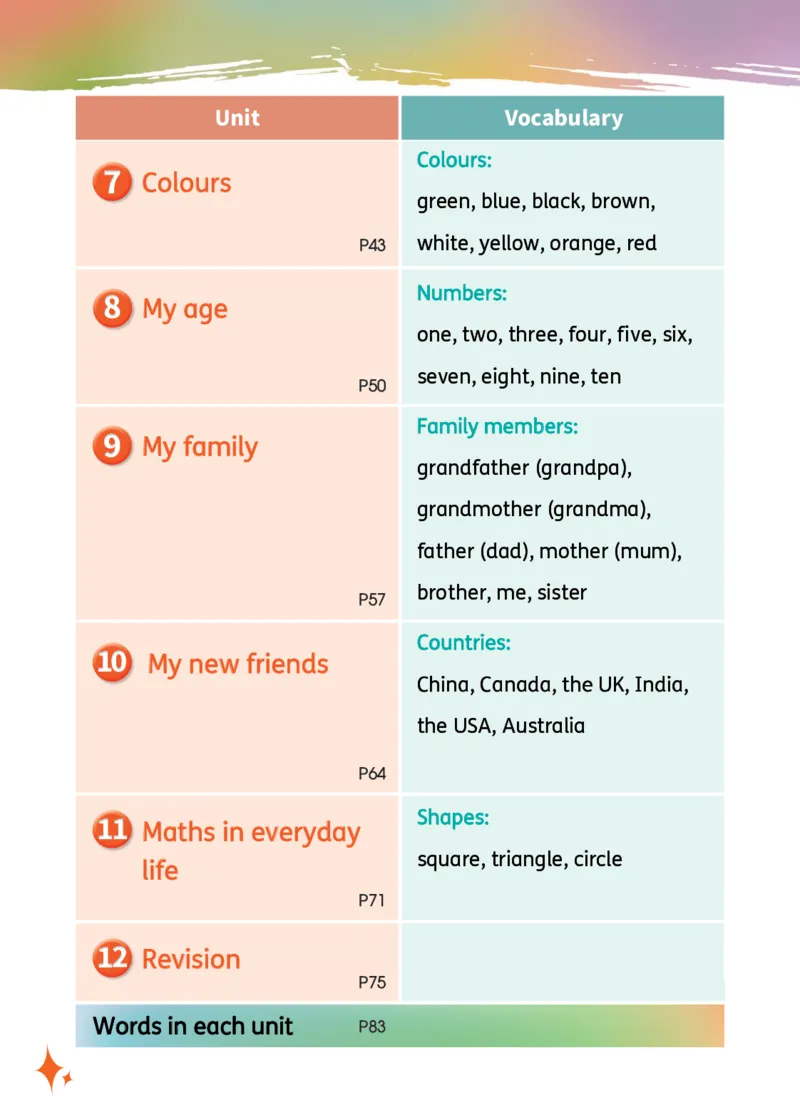Viewport: 800px width, 1120px height.
Task: Click the unit 8 number badge
Action: point(112,309)
